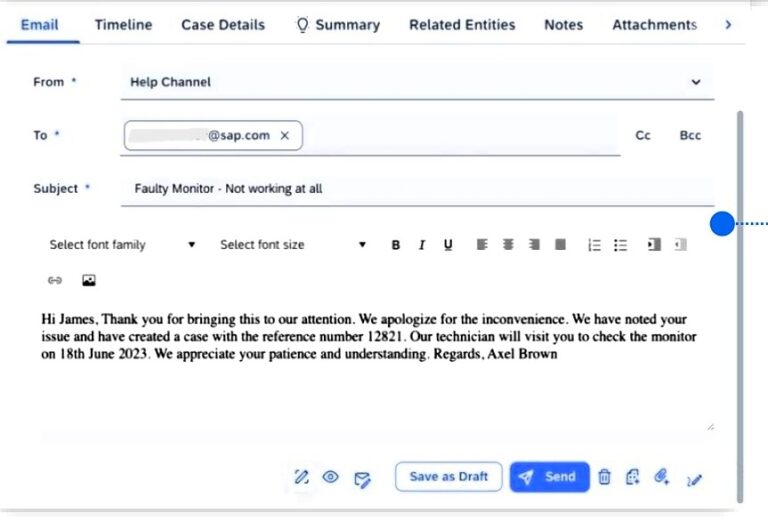
Task: Click the eye preview icon
Action: [x=331, y=477]
